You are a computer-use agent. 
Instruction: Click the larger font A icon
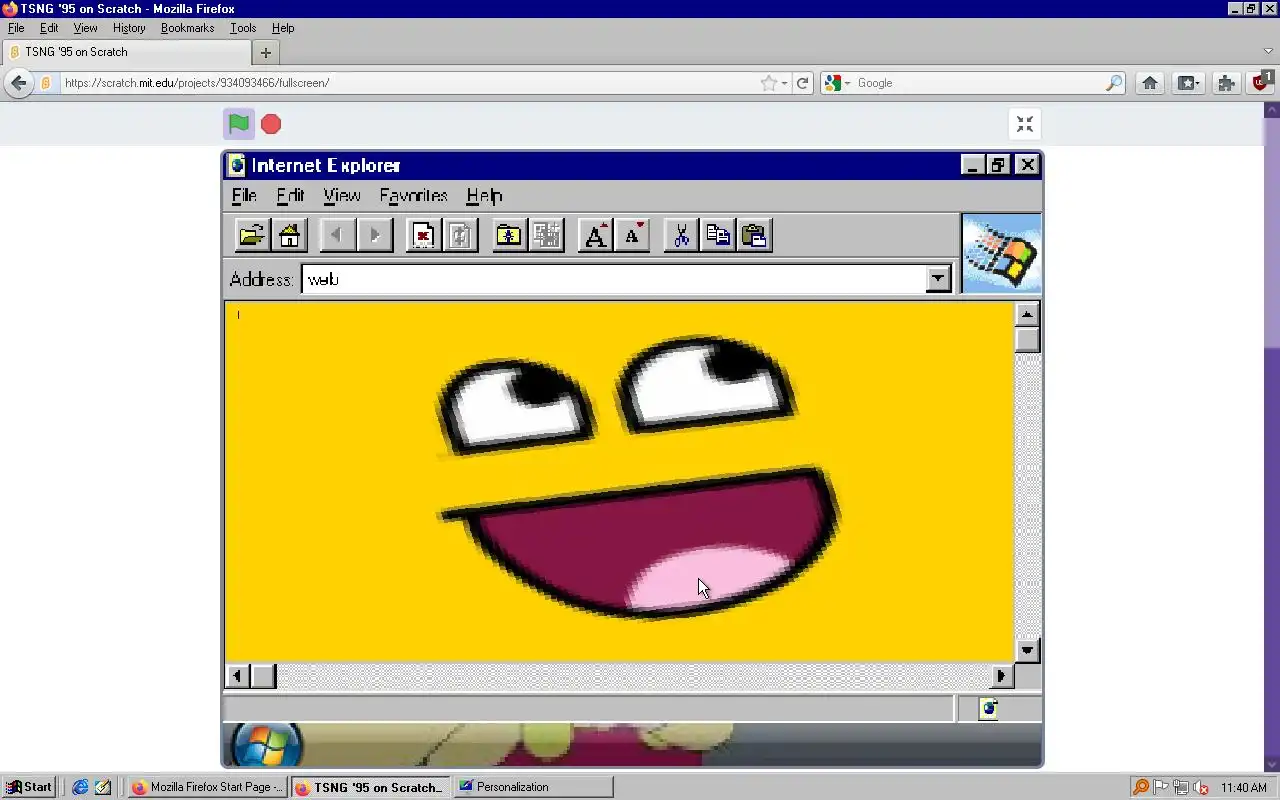click(595, 235)
